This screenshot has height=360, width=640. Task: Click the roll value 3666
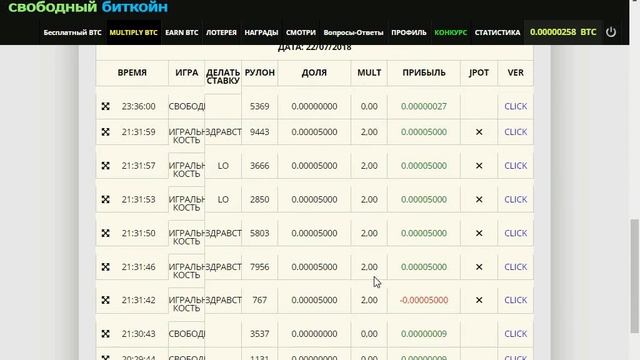(x=260, y=166)
